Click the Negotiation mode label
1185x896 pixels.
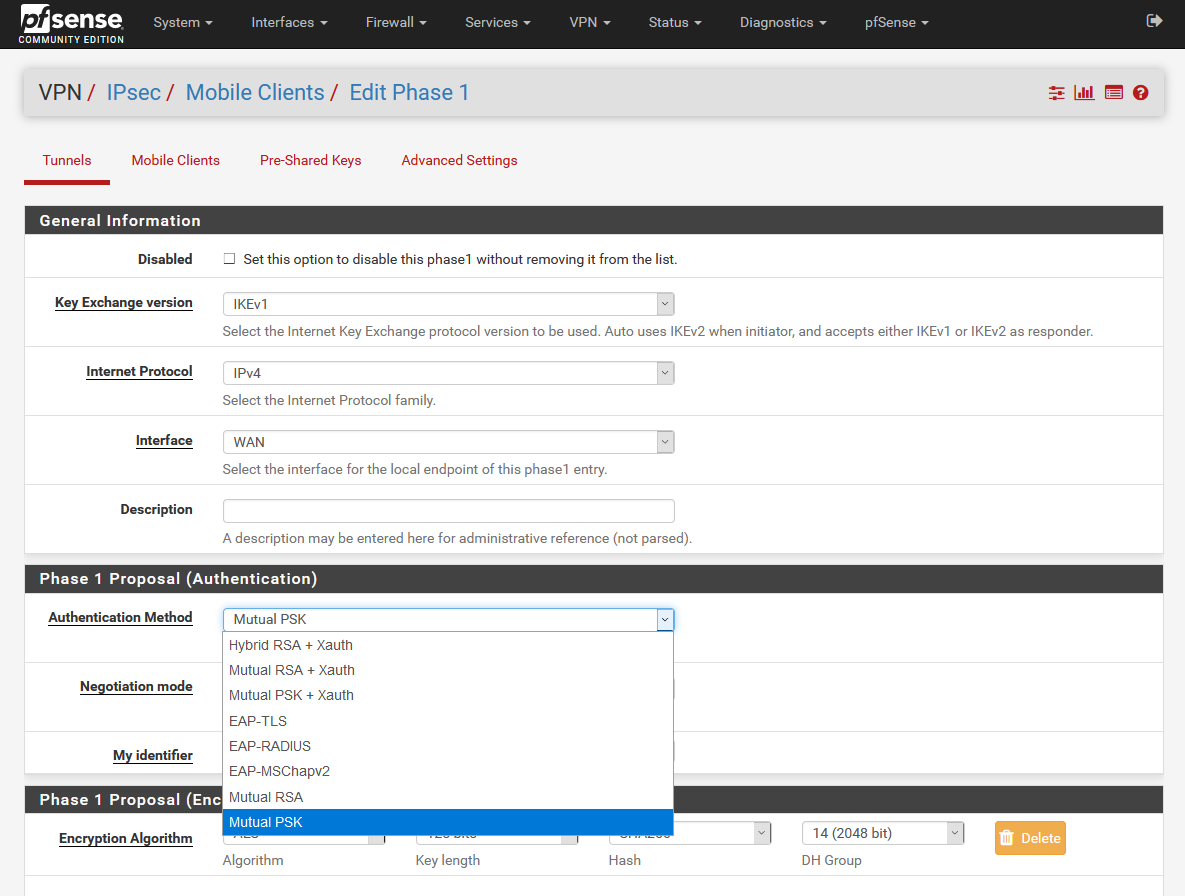(x=136, y=686)
